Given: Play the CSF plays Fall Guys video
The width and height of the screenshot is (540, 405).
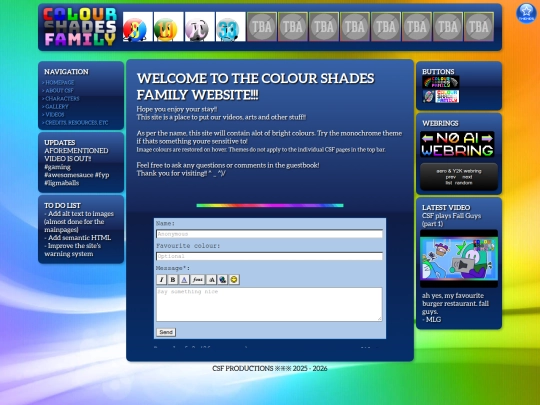Looking at the screenshot, I should tap(459, 259).
